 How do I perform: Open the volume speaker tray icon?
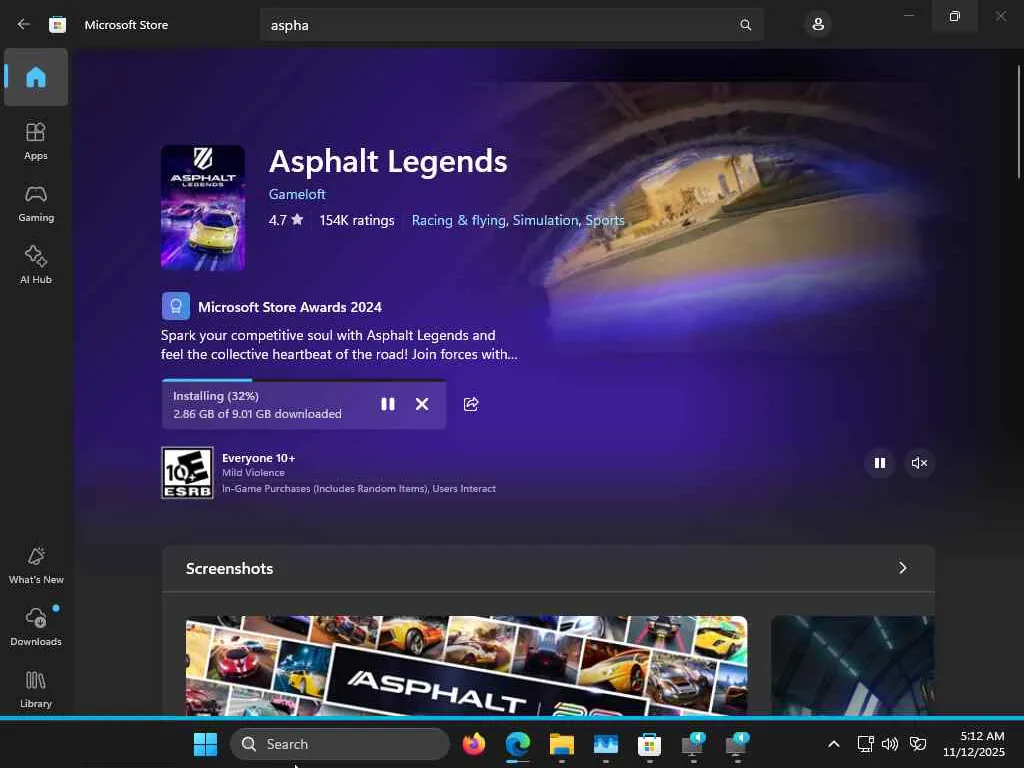tap(889, 744)
